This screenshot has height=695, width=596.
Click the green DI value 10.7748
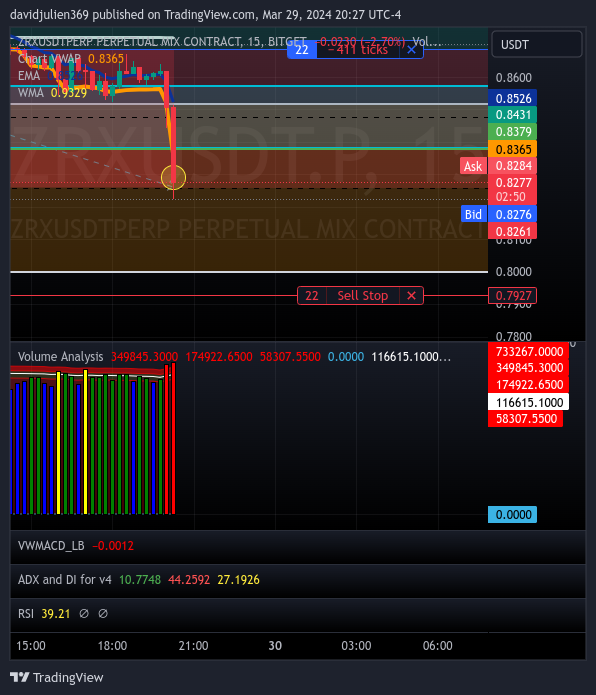pyautogui.click(x=140, y=580)
